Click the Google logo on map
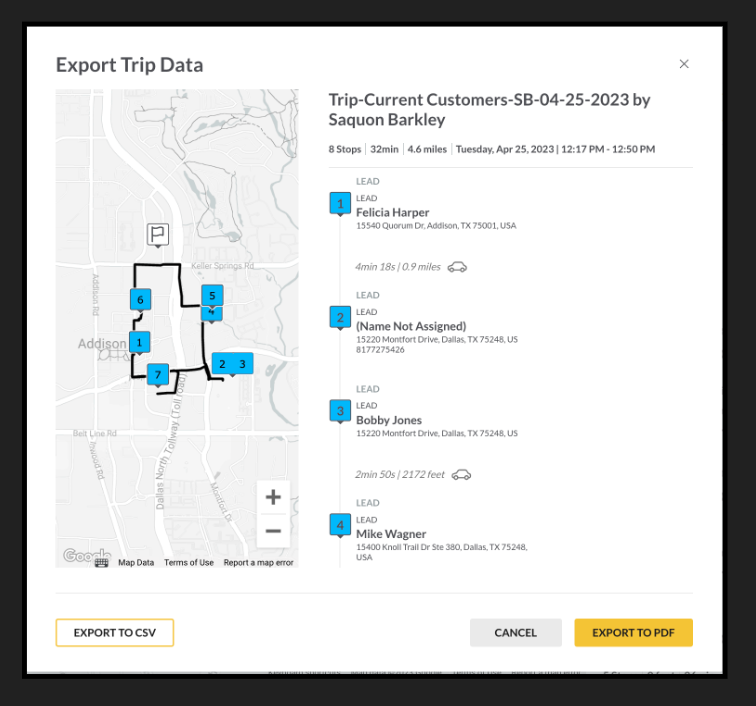The height and width of the screenshot is (706, 756). 87,556
